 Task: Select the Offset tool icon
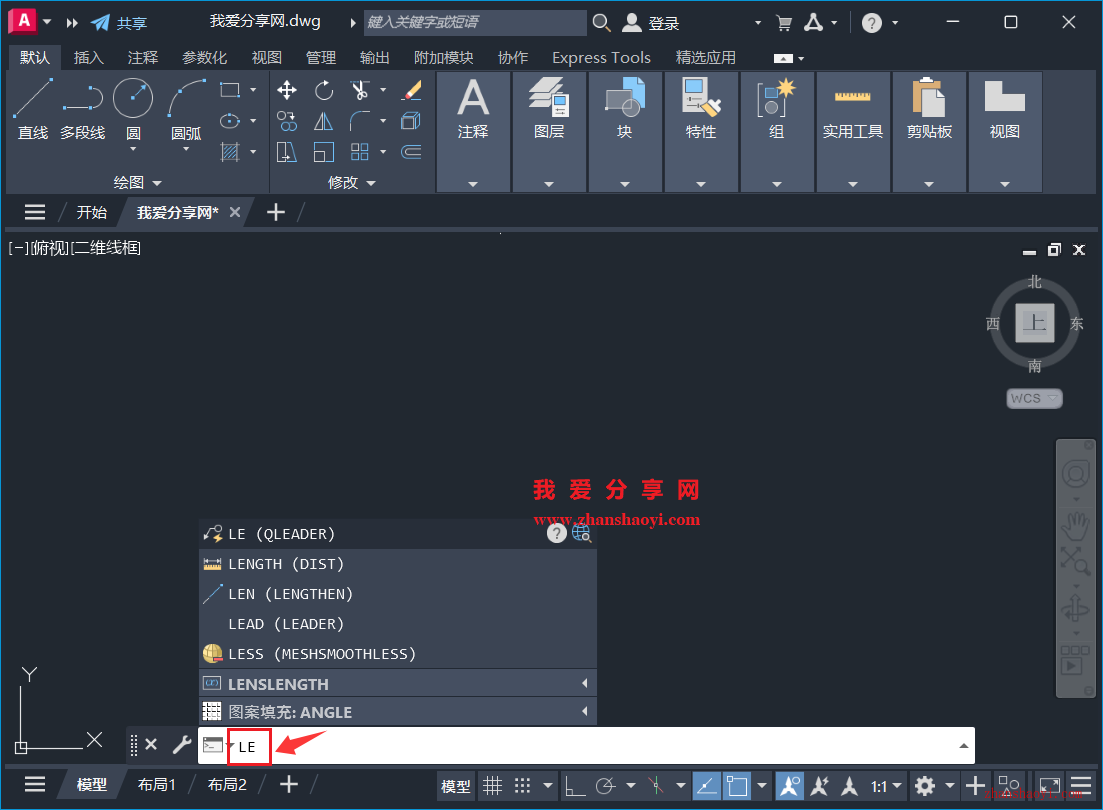point(412,151)
